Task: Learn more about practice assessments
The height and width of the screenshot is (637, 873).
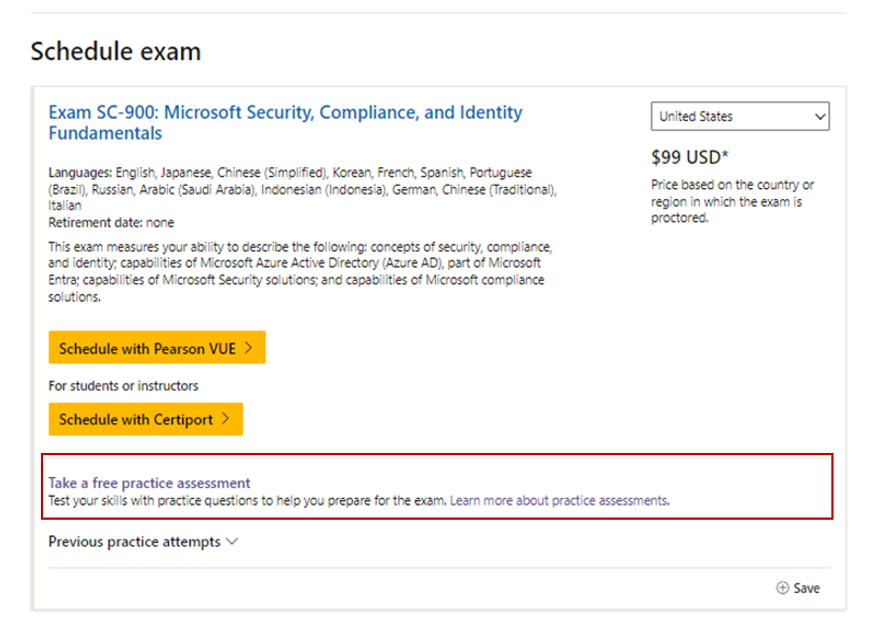Action: click(x=558, y=500)
